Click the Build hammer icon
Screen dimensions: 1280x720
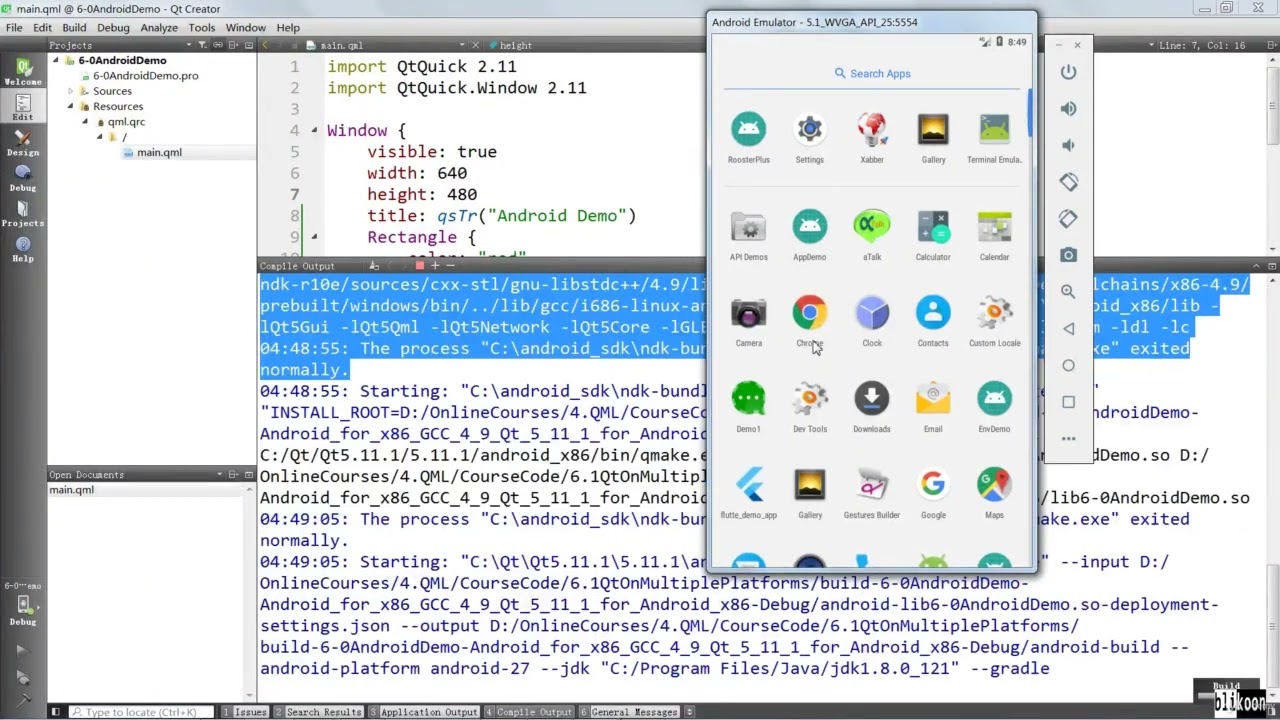pos(23,700)
